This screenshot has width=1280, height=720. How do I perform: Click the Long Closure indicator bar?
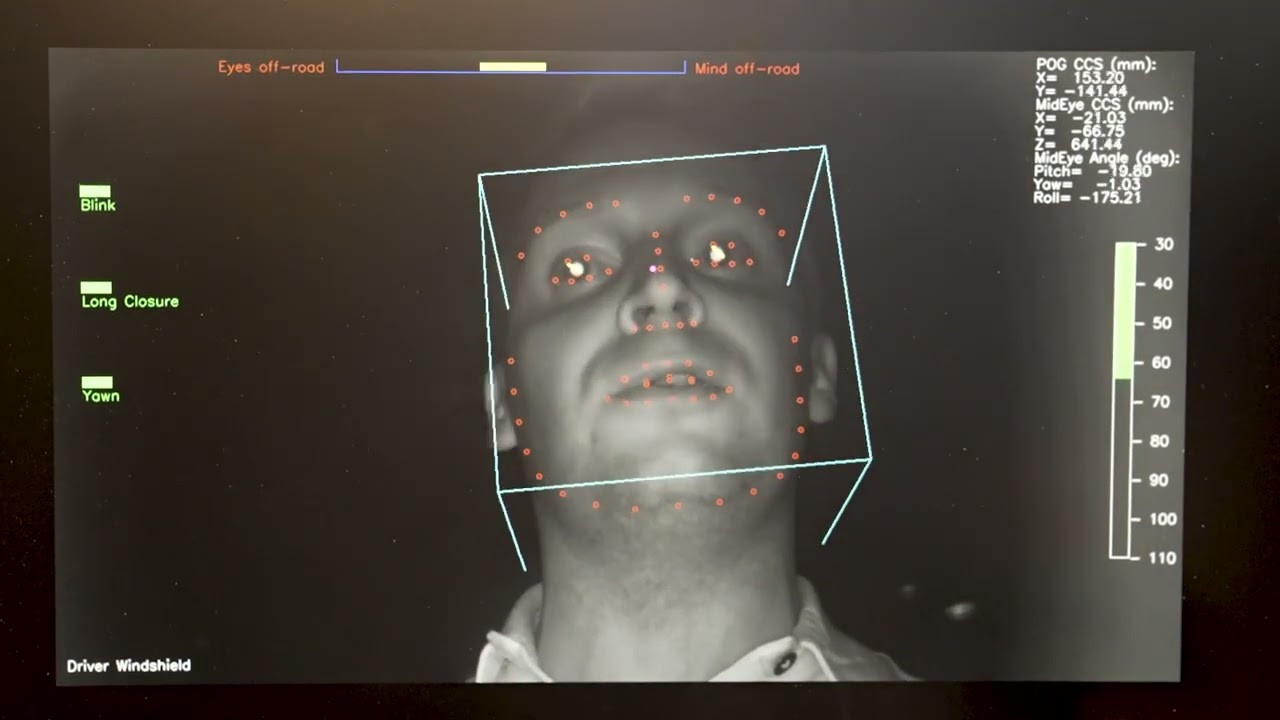96,288
